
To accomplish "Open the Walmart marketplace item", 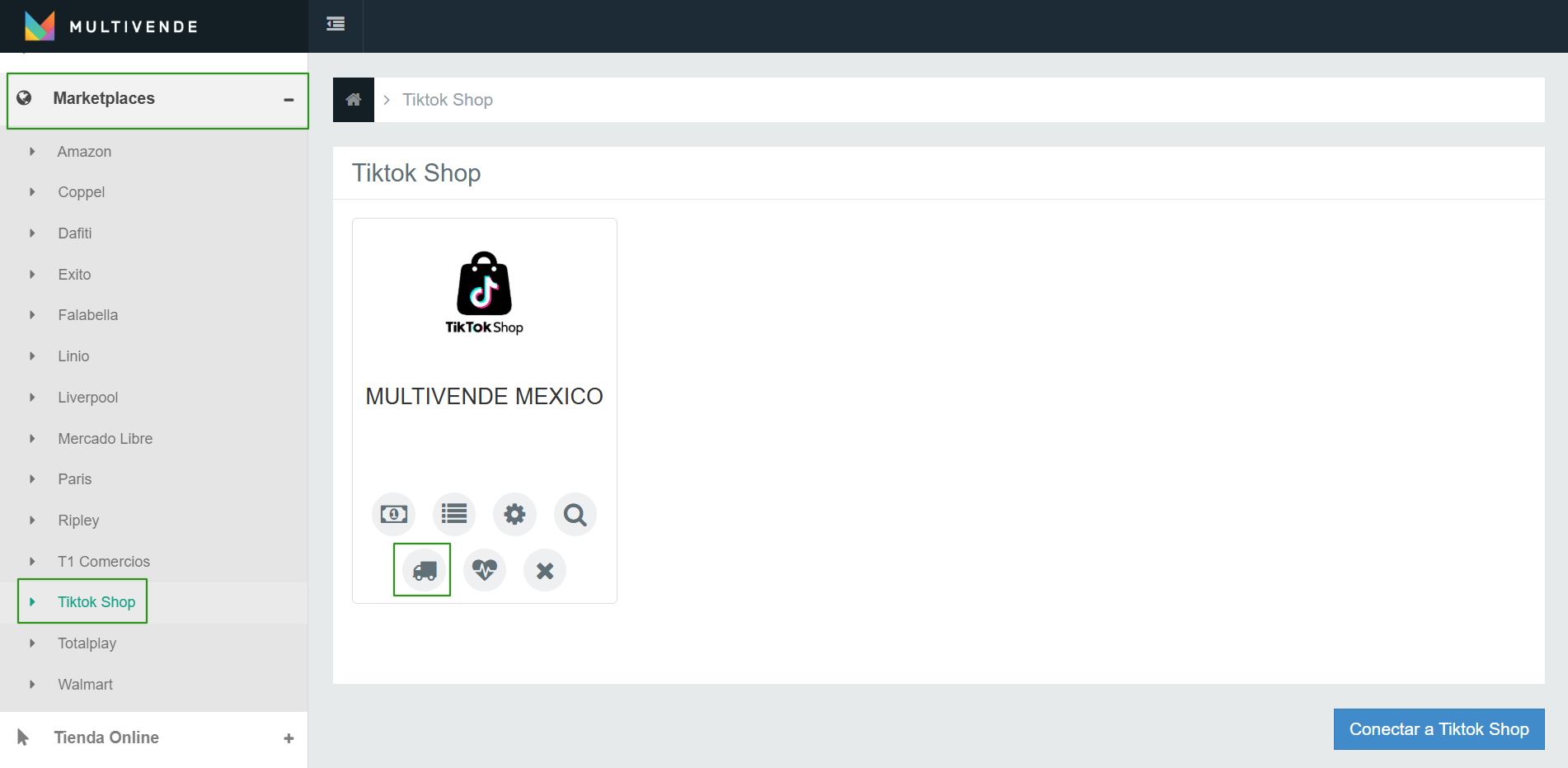I will (x=85, y=685).
